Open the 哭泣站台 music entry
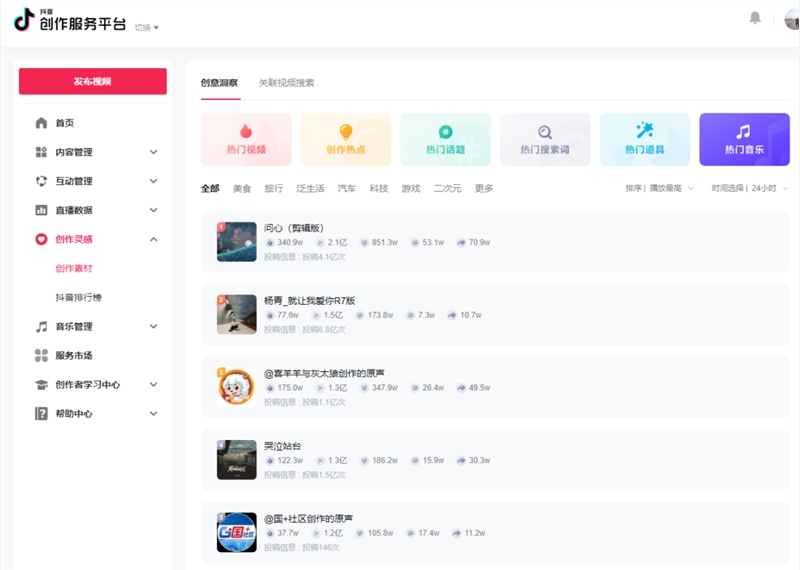Viewport: 800px width, 570px height. 282,446
